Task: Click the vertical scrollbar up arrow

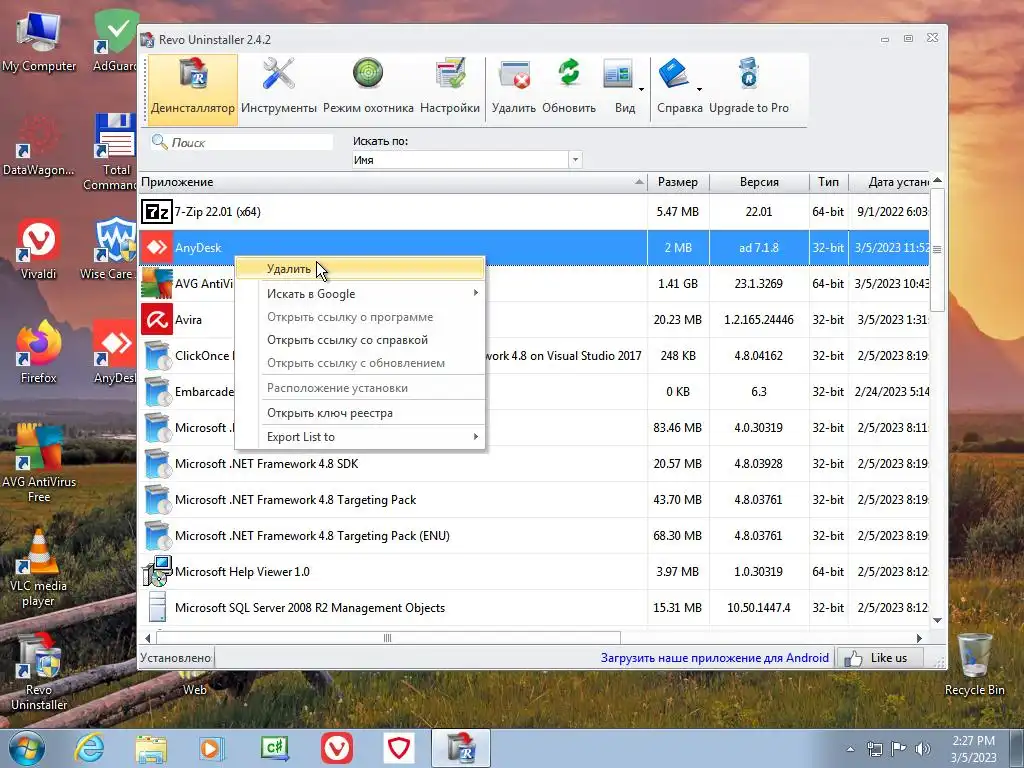Action: (938, 180)
